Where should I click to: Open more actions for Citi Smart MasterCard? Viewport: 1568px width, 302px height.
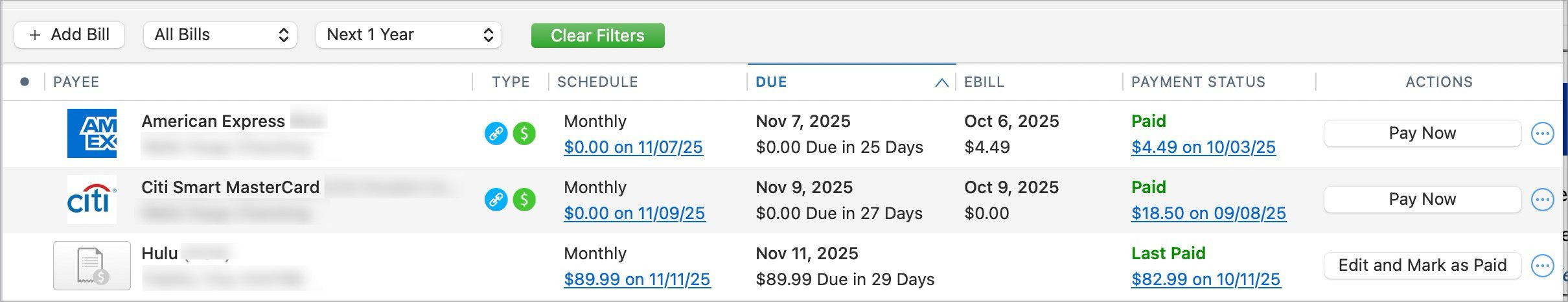[1542, 200]
